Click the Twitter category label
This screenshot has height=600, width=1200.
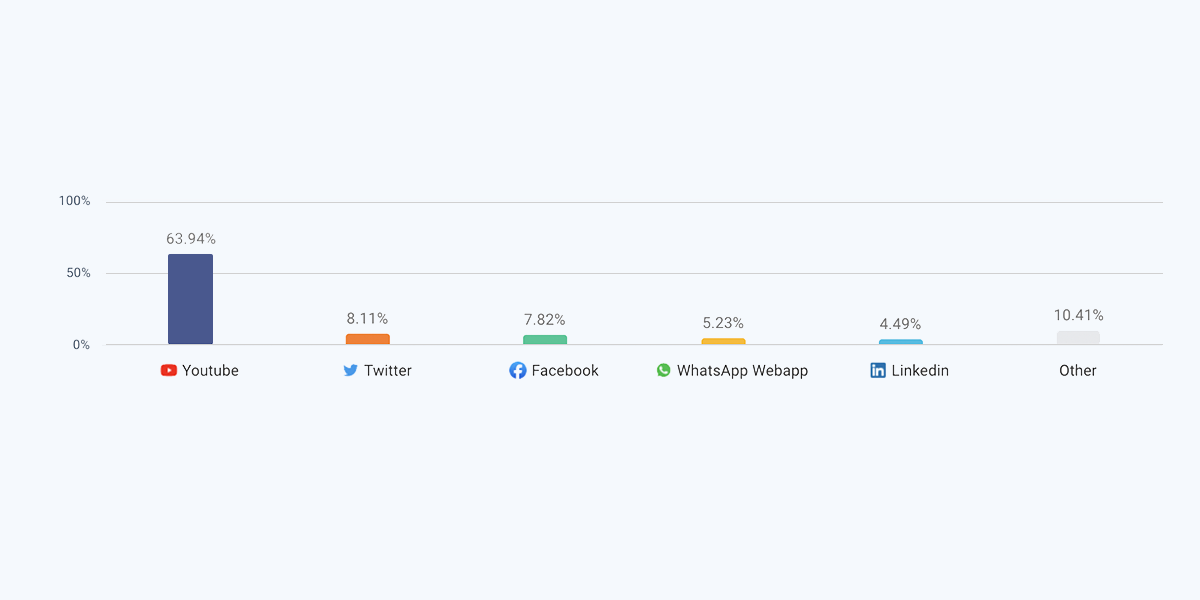pos(388,370)
